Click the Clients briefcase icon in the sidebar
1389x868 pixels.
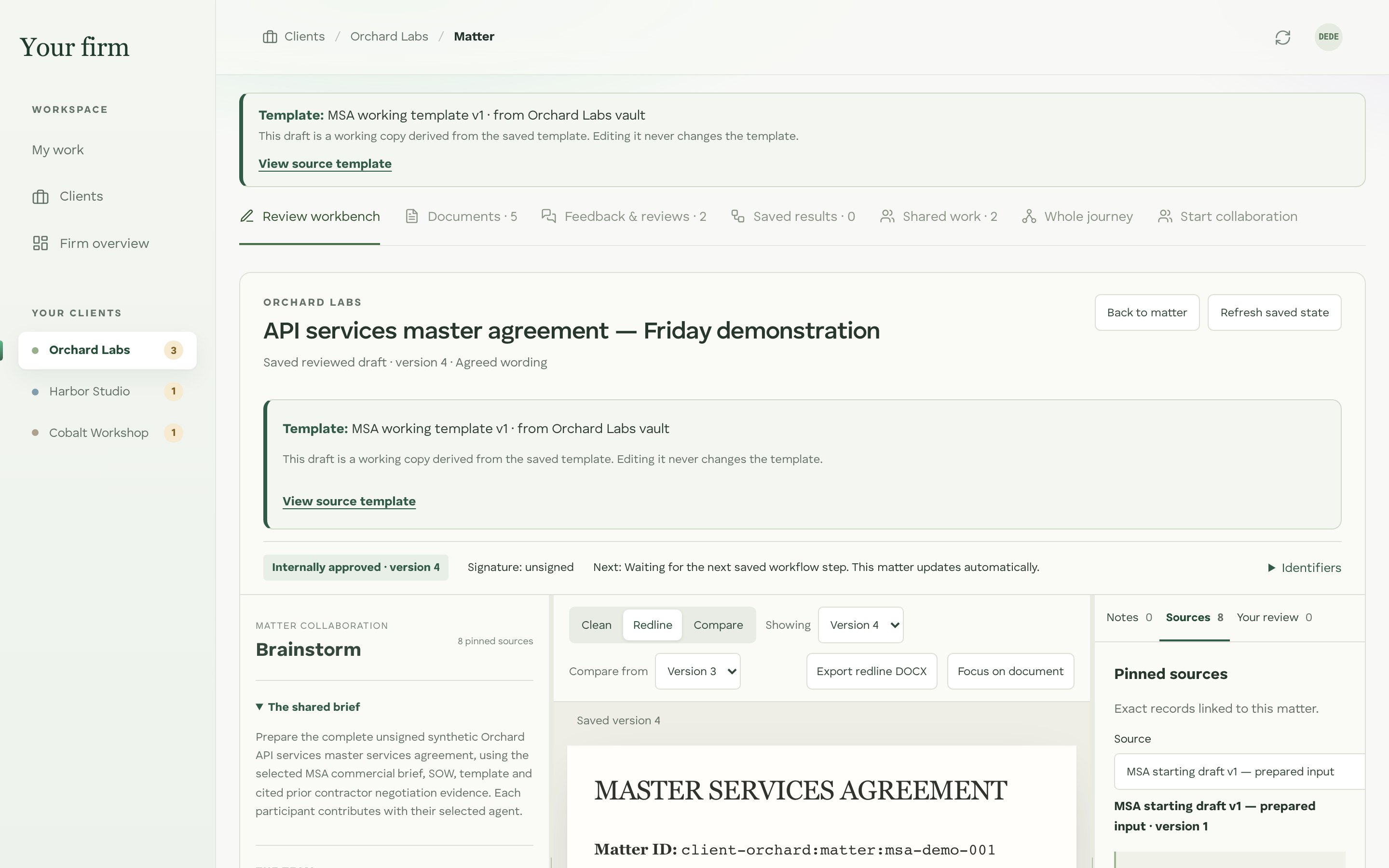coord(40,196)
